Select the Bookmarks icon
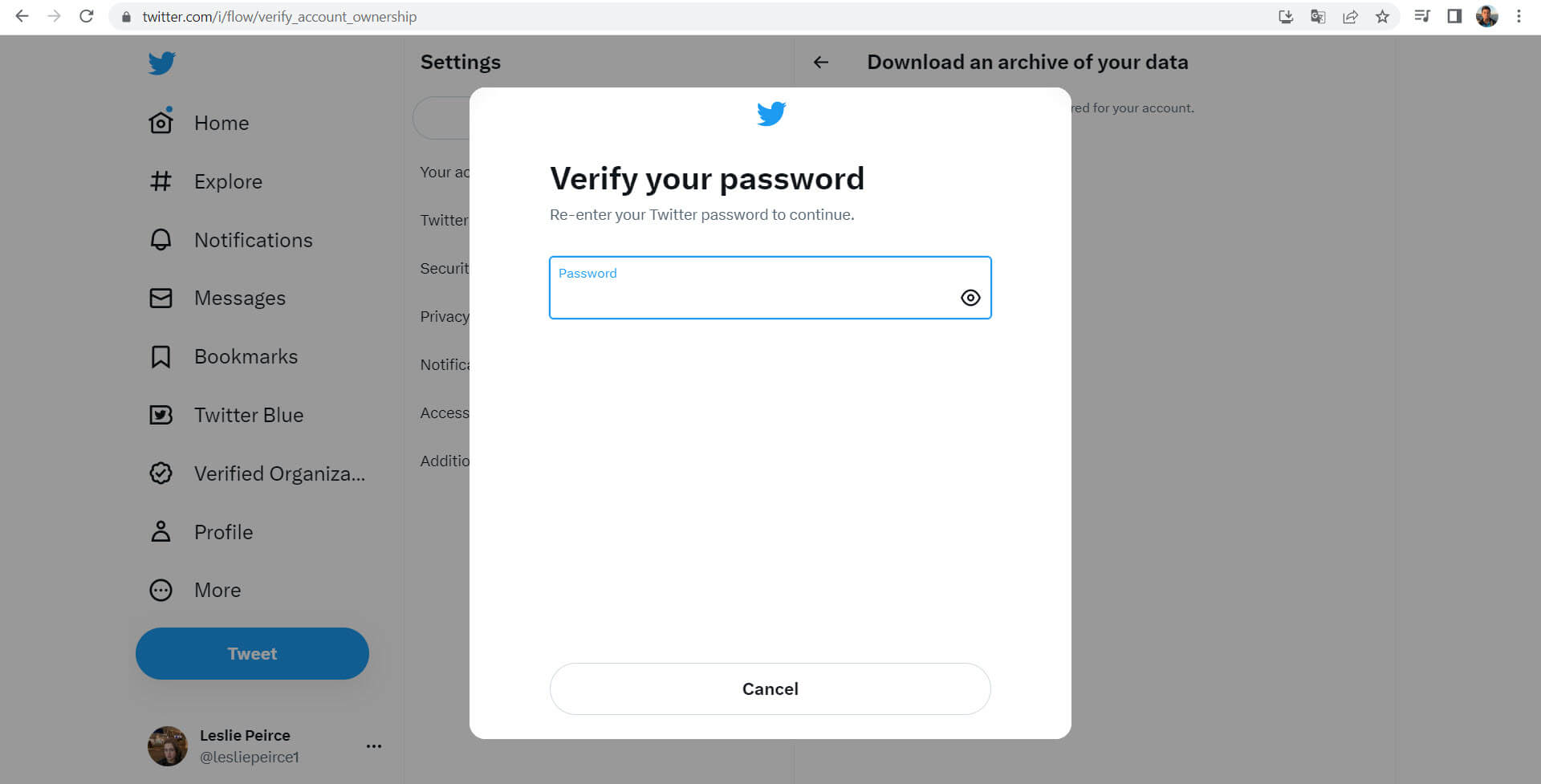 pyautogui.click(x=161, y=355)
